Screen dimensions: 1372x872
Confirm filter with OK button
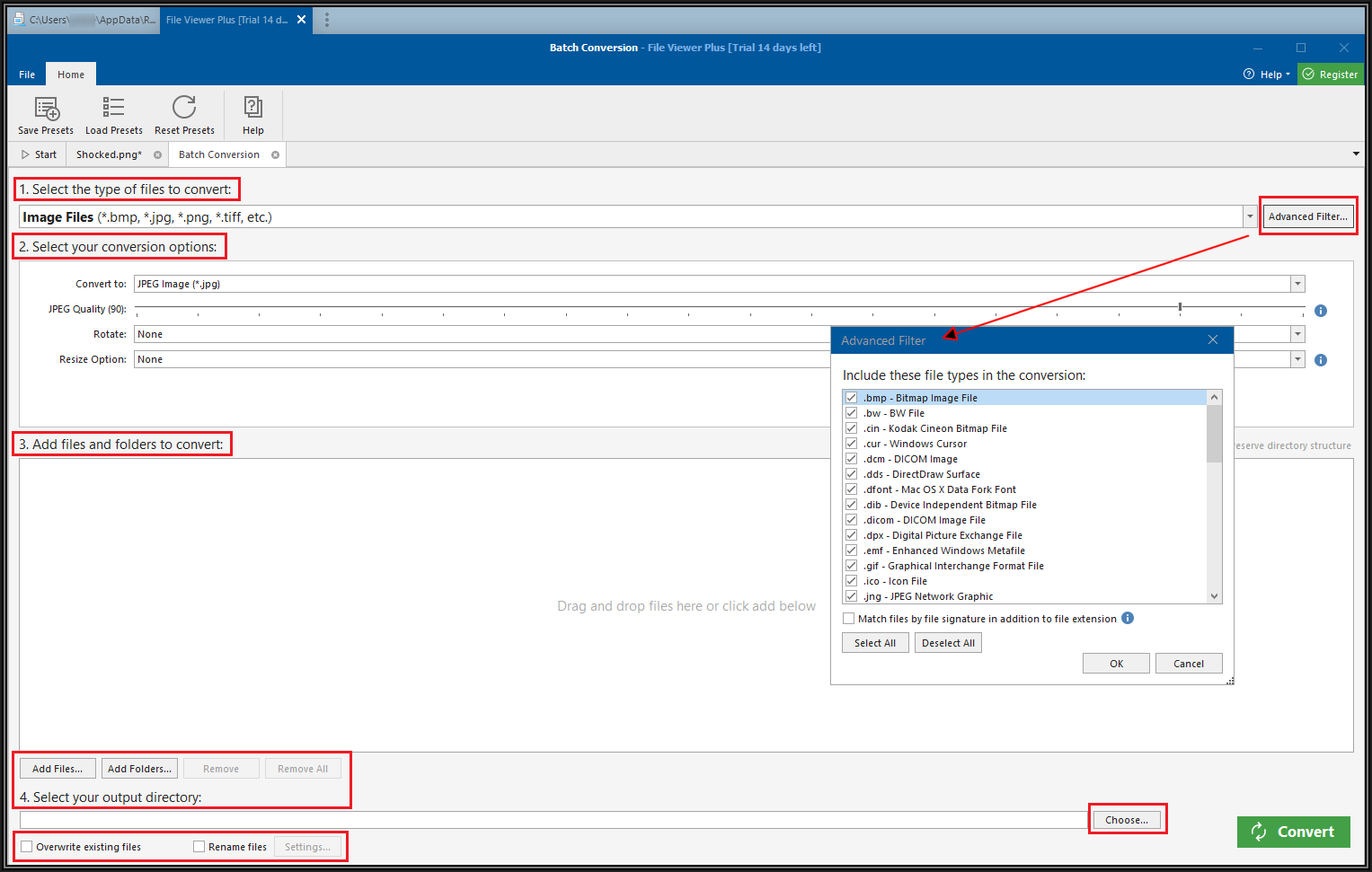[1117, 664]
